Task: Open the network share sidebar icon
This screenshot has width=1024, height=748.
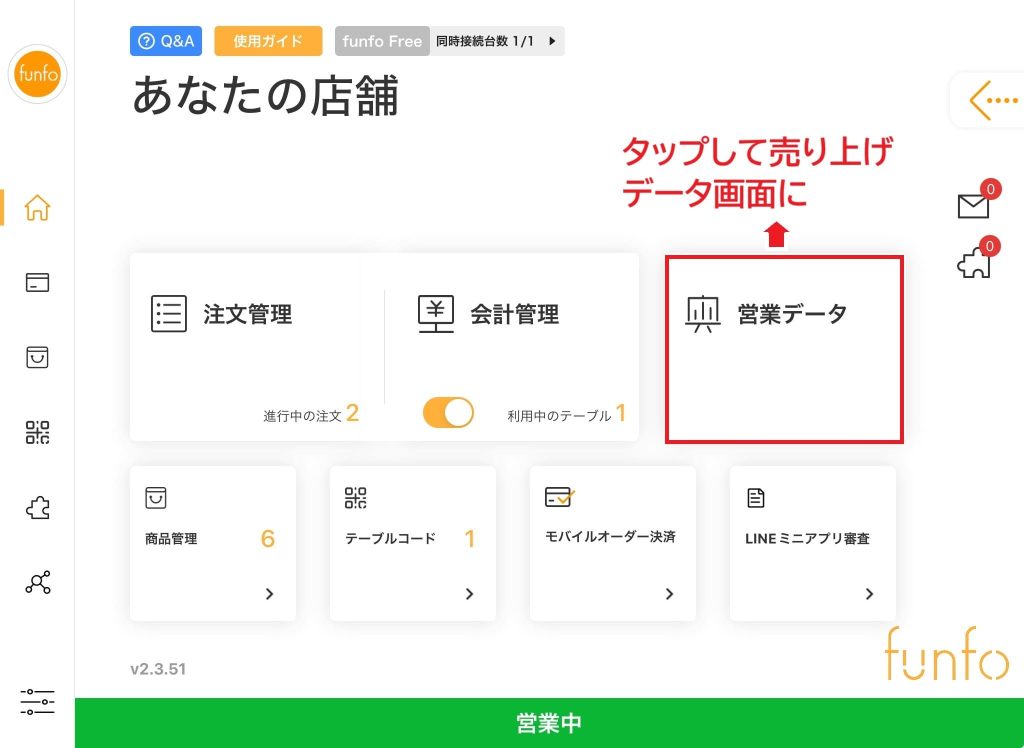Action: pyautogui.click(x=37, y=584)
